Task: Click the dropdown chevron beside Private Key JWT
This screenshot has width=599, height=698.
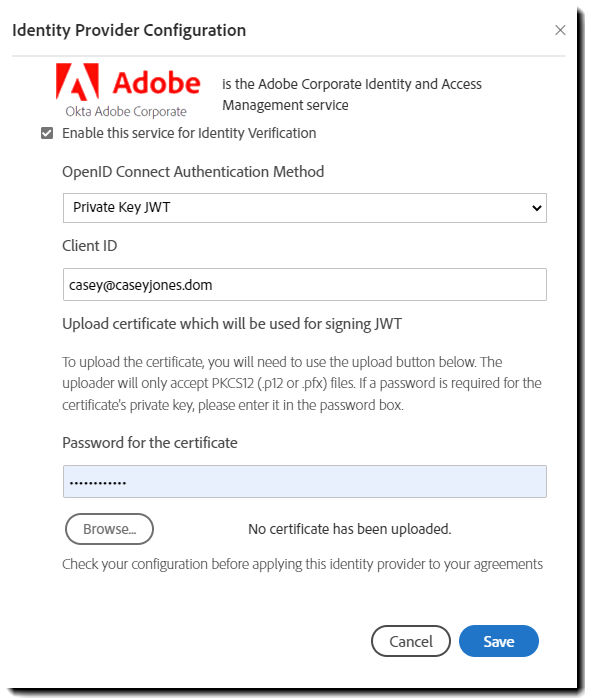Action: click(x=537, y=208)
